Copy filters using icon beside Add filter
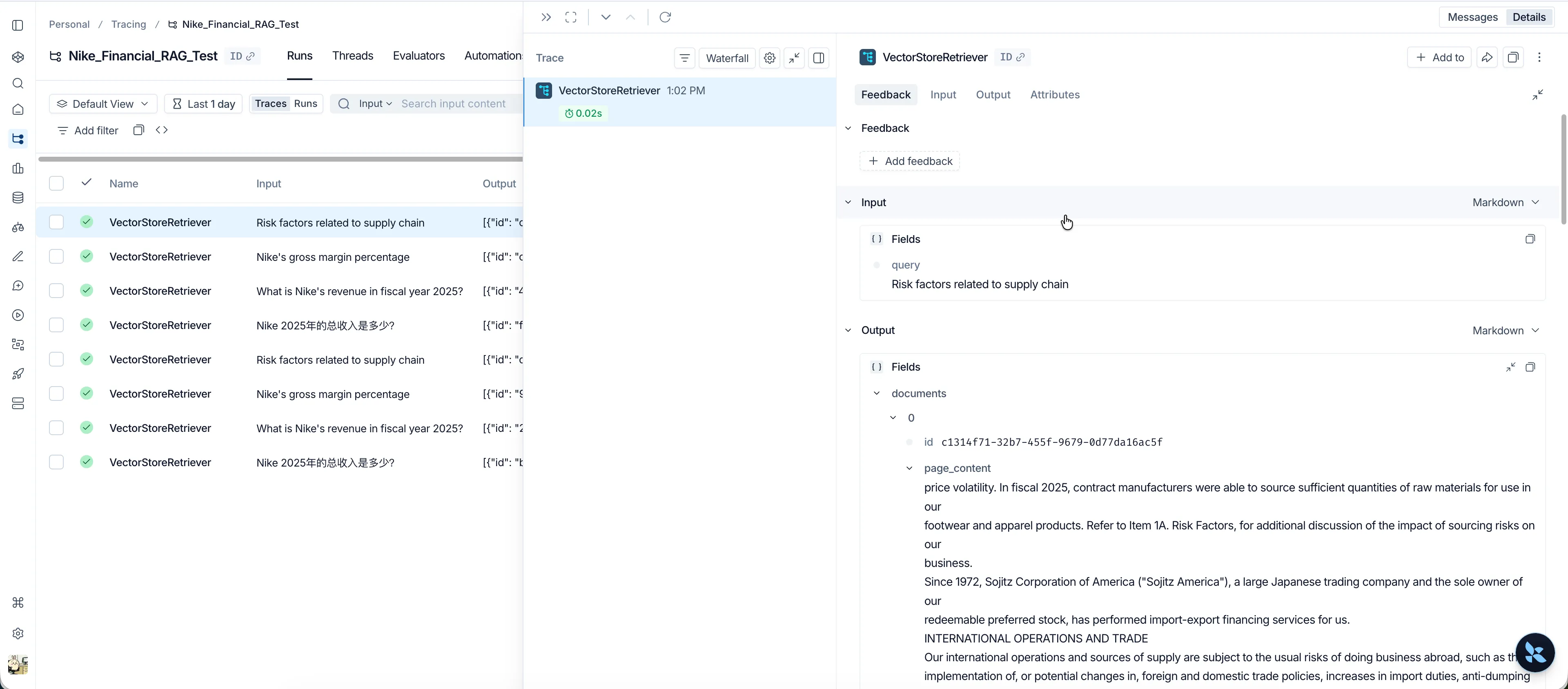1568x689 pixels. click(x=139, y=130)
